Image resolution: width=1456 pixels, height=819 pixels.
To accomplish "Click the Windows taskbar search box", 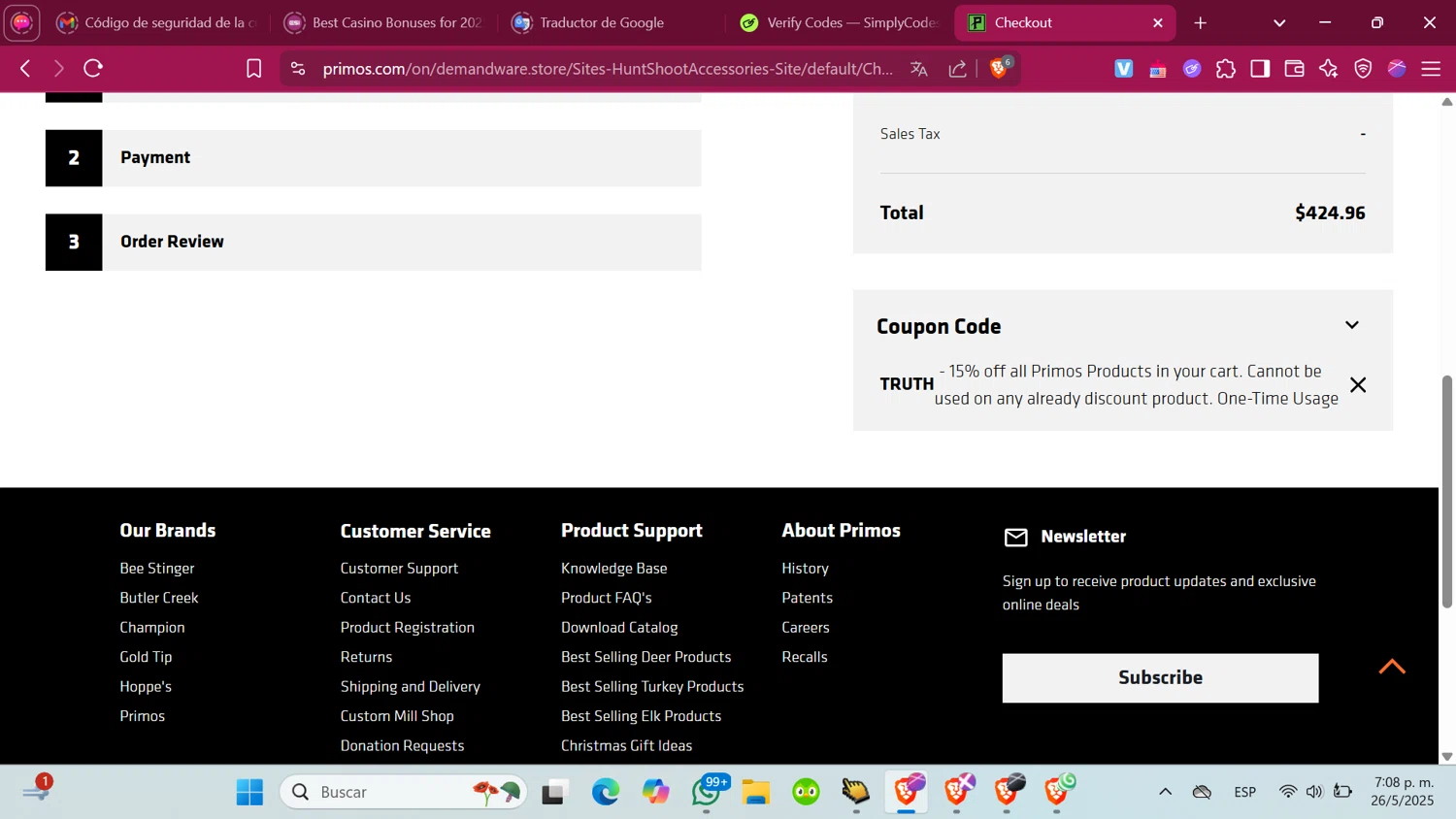I will [x=403, y=792].
